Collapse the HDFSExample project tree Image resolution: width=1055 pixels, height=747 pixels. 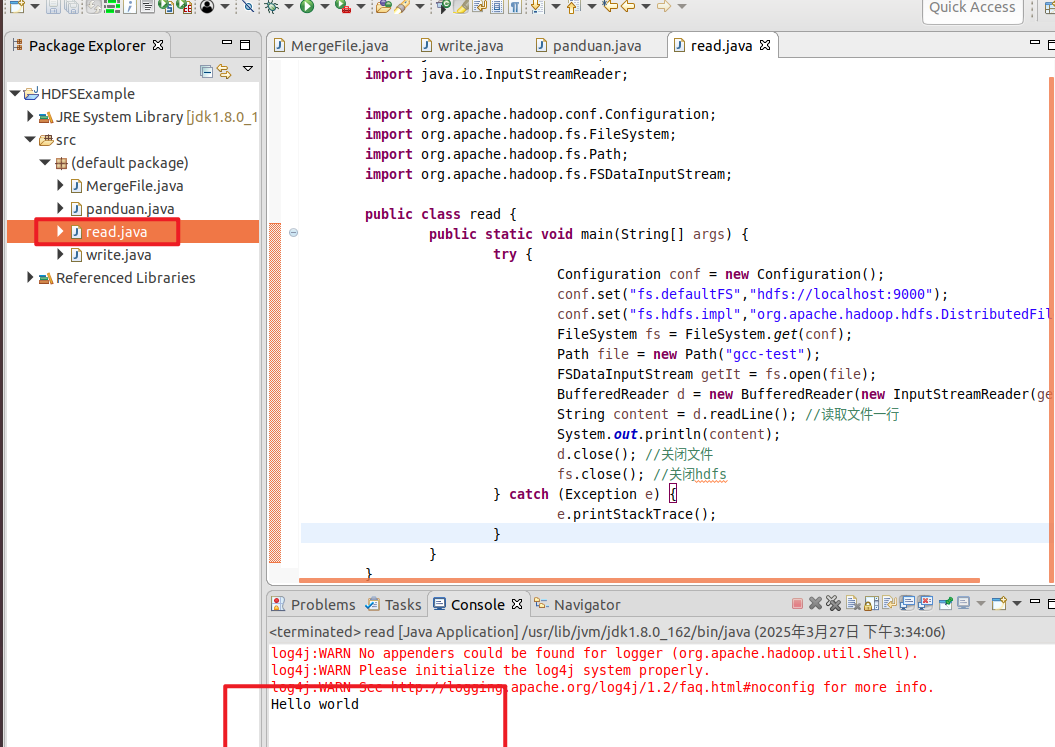click(15, 94)
